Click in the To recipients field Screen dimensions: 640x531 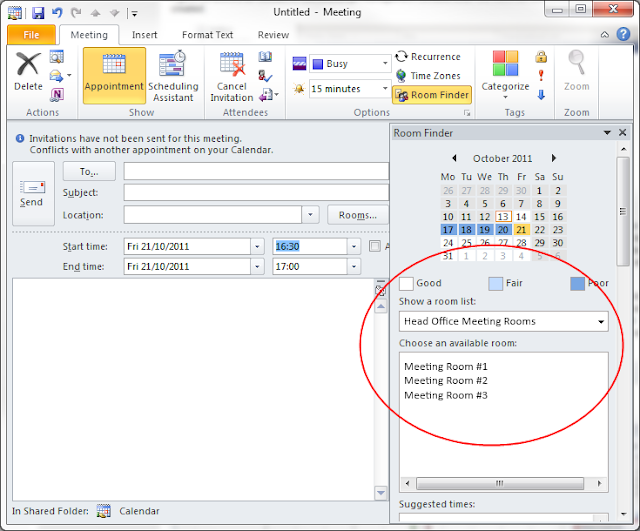[256, 171]
